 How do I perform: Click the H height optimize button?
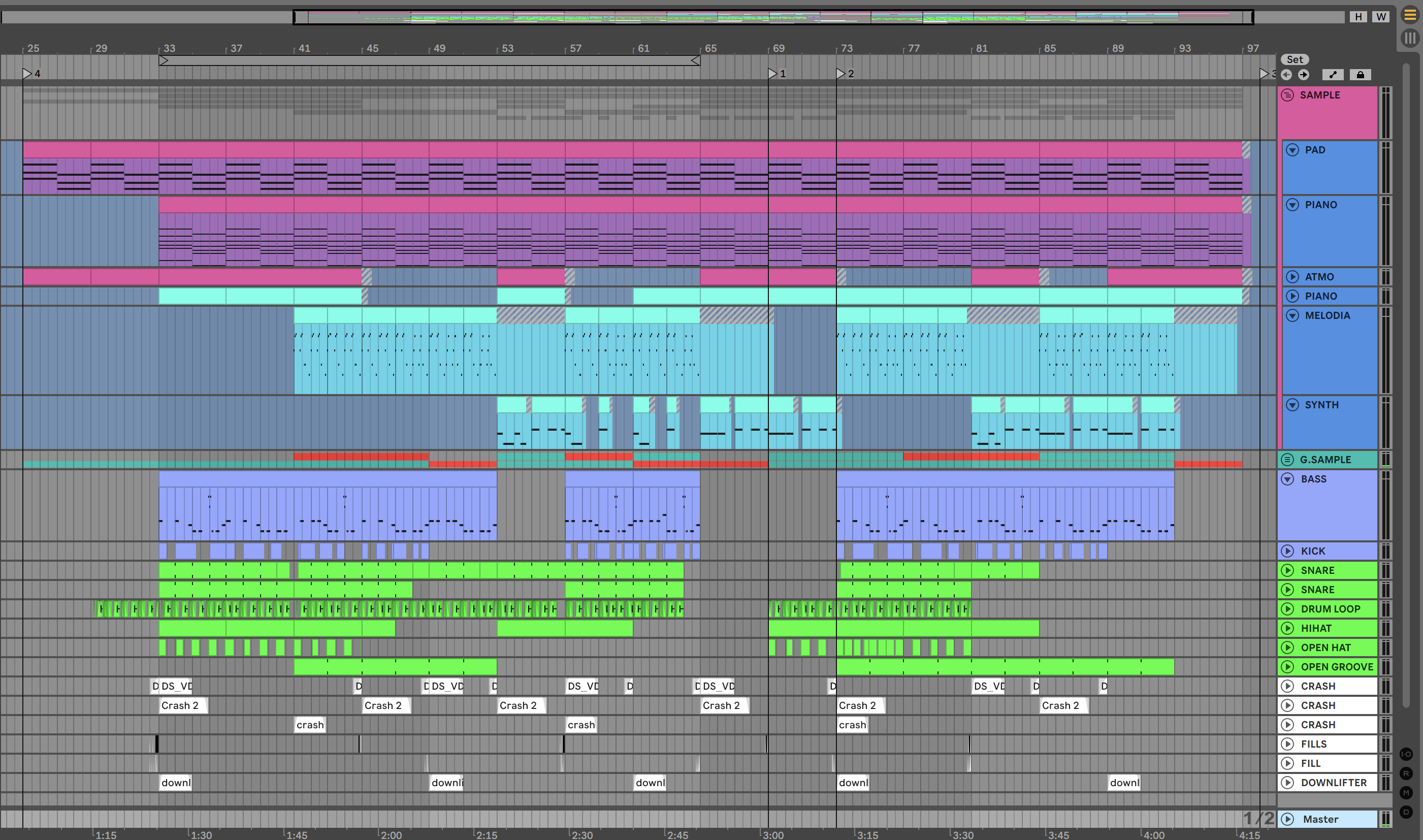pos(1359,16)
